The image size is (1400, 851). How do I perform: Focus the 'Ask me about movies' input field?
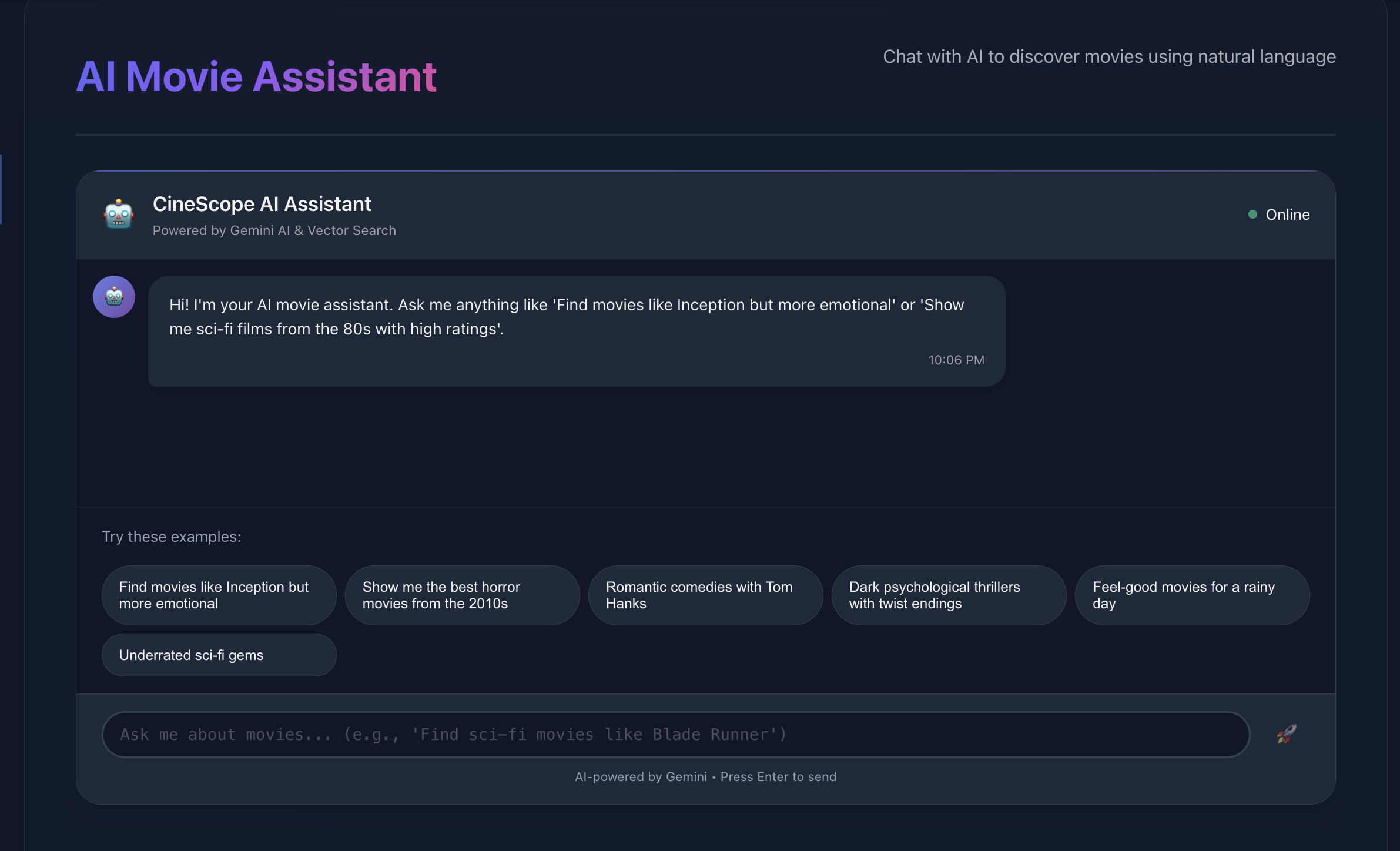[676, 735]
